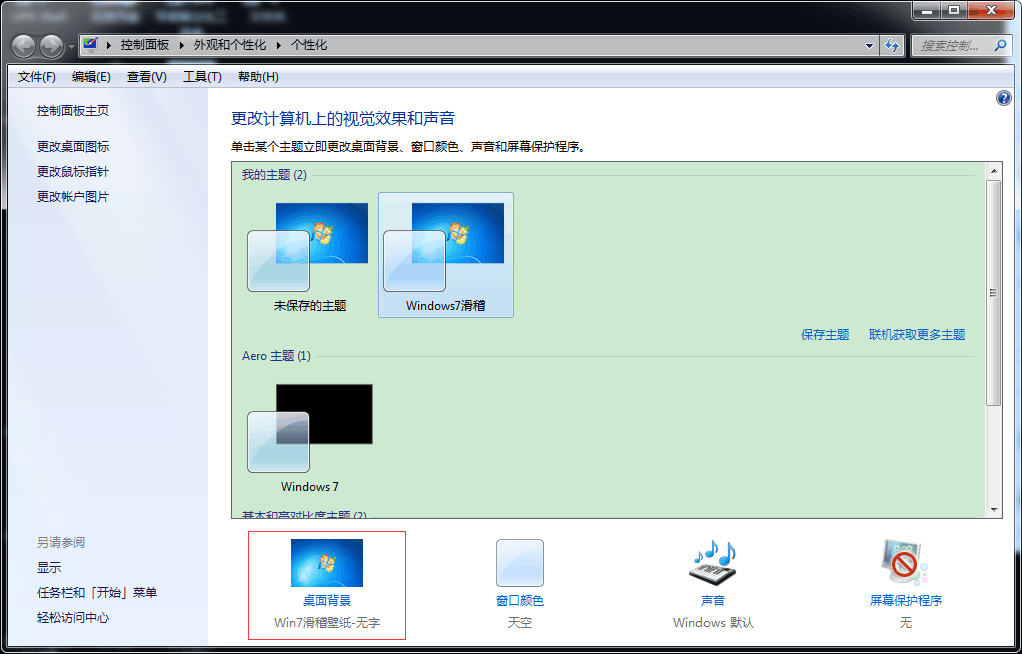1022x654 pixels.
Task: Click the 保存主题 link
Action: click(825, 335)
